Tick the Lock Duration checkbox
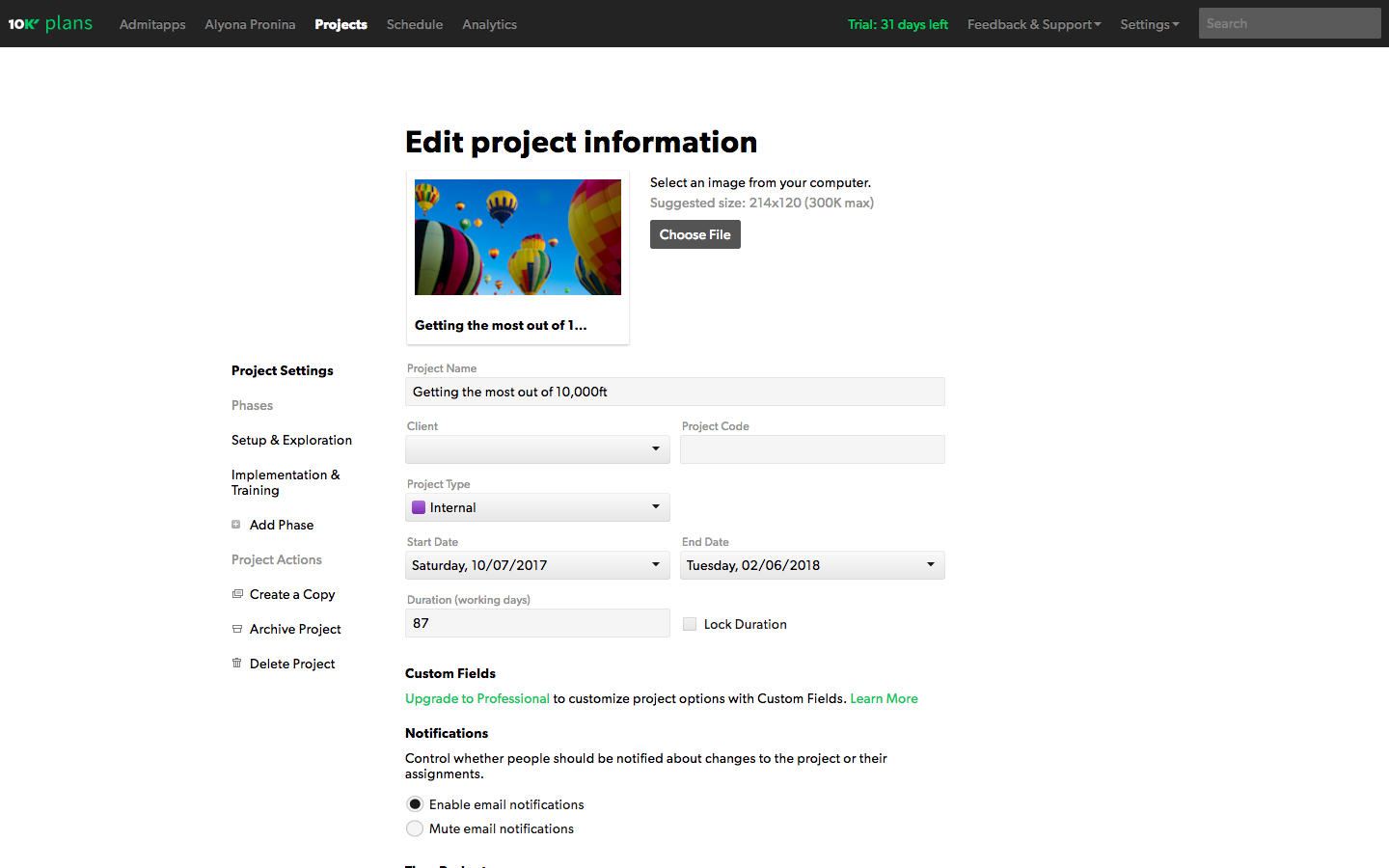Viewport: 1389px width, 868px height. coord(690,624)
